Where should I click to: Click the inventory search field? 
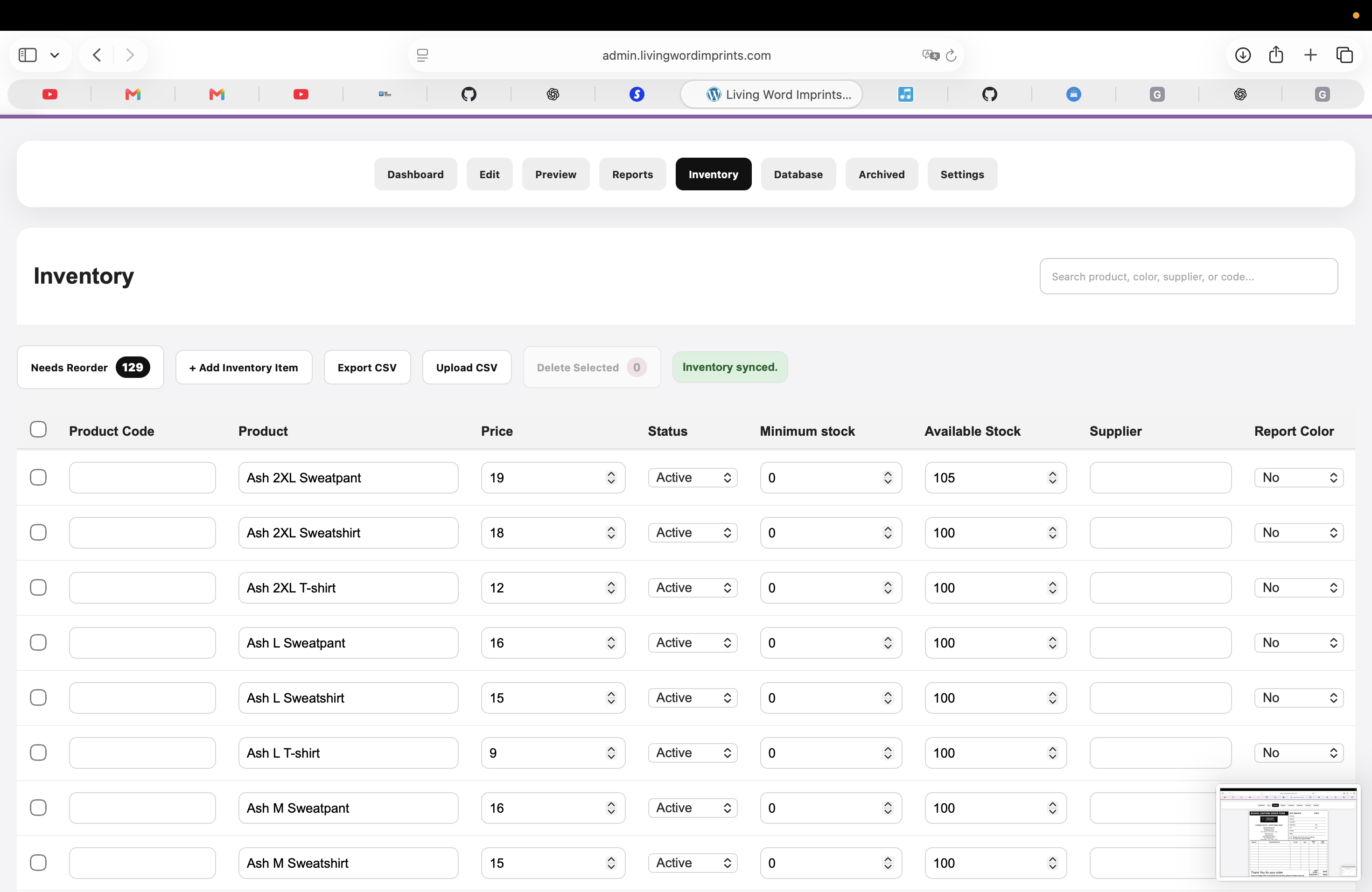point(1189,277)
